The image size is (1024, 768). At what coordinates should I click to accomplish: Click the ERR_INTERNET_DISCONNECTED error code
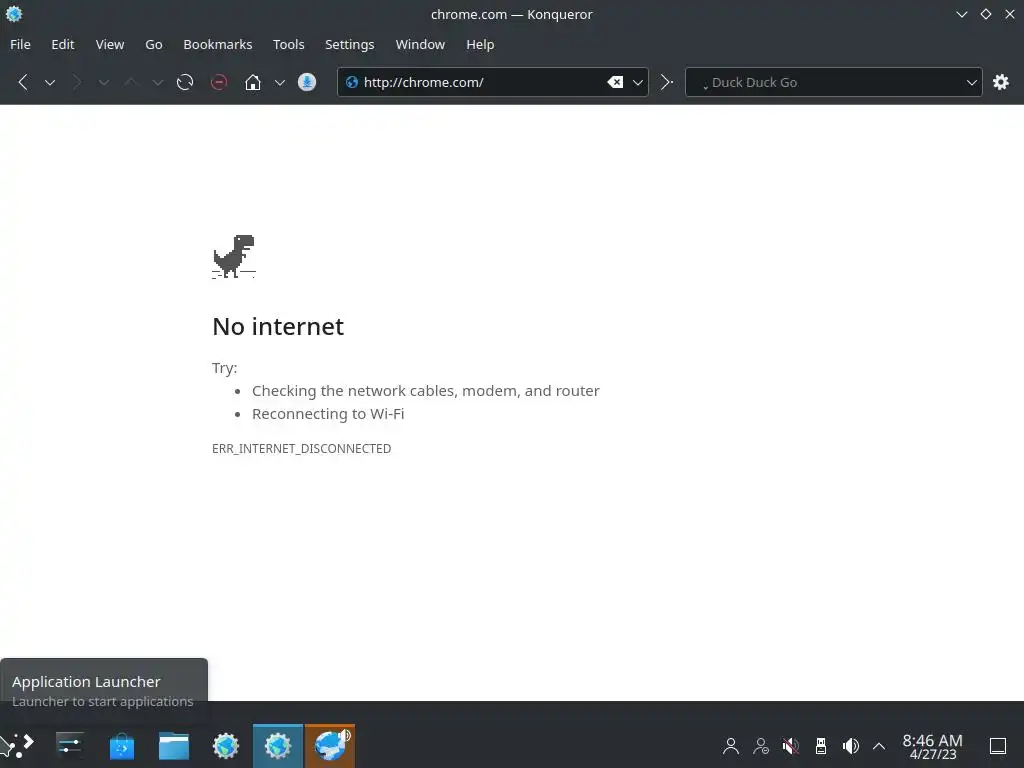[x=302, y=449]
